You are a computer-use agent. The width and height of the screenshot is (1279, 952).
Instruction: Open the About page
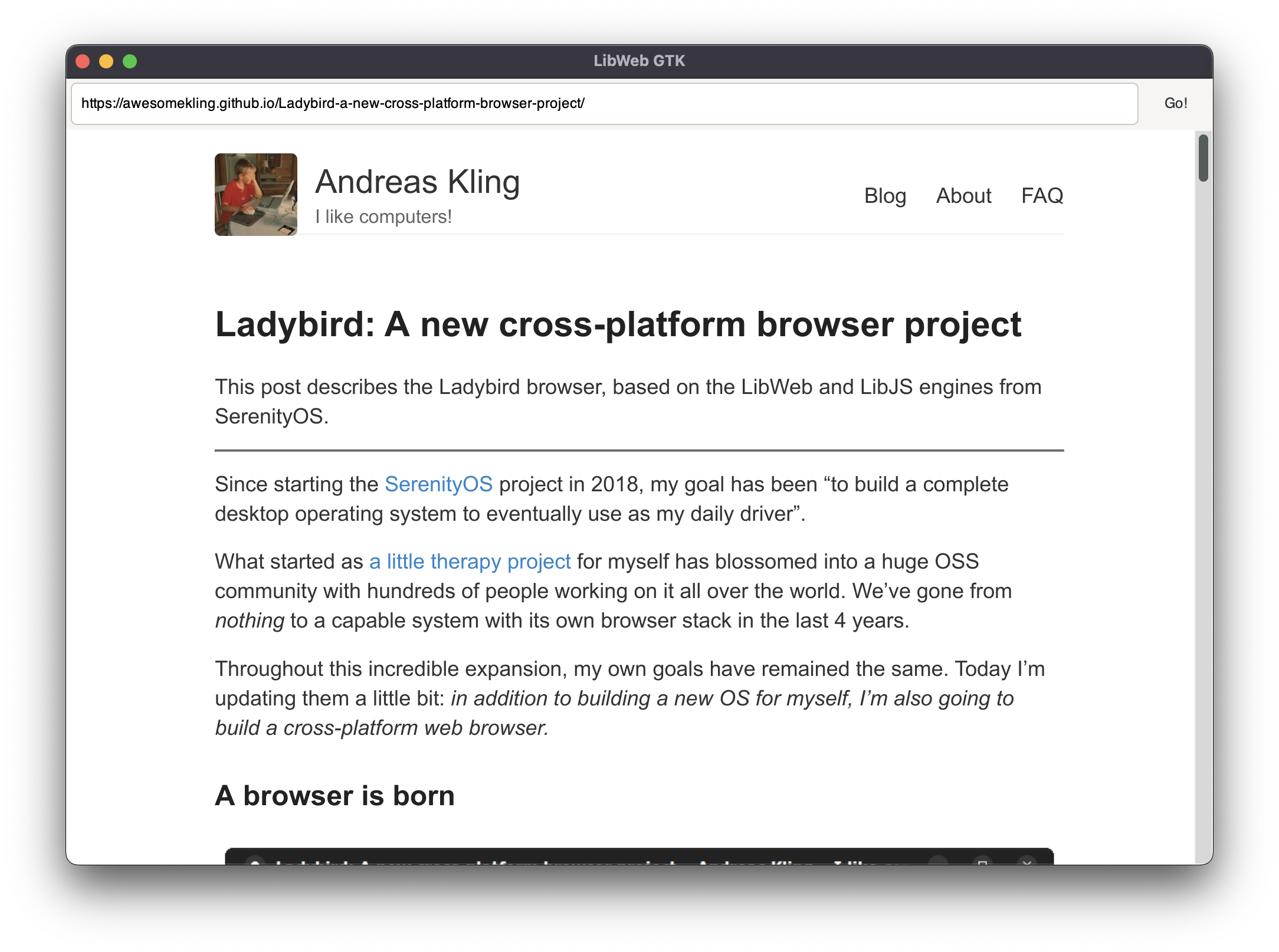[x=962, y=195]
